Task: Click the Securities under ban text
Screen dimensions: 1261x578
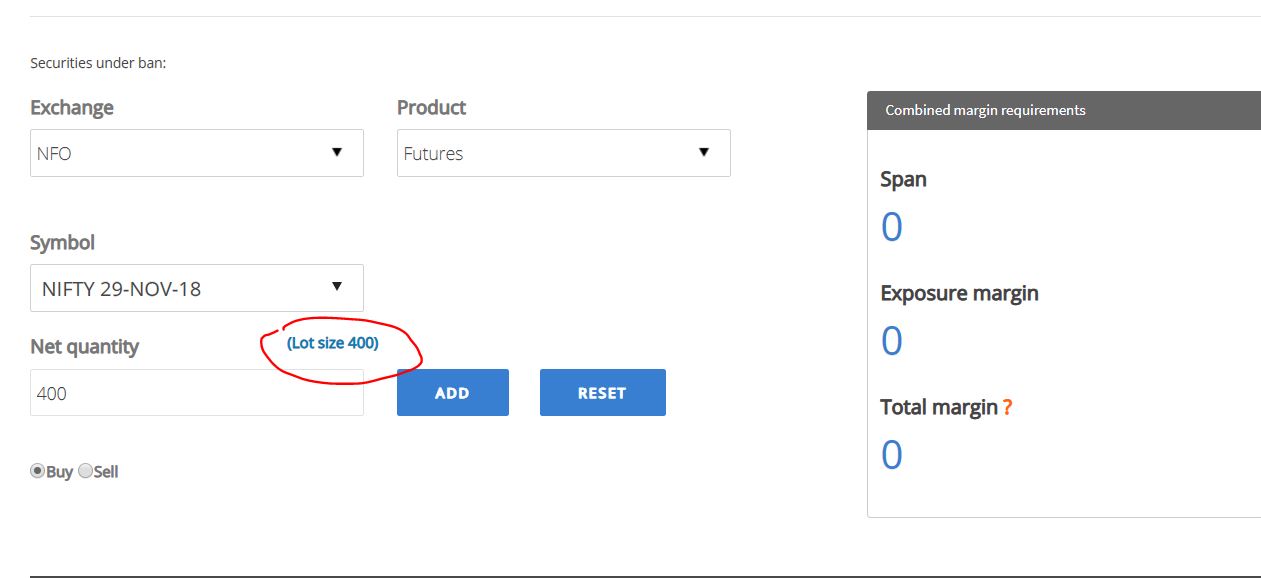Action: [x=98, y=63]
